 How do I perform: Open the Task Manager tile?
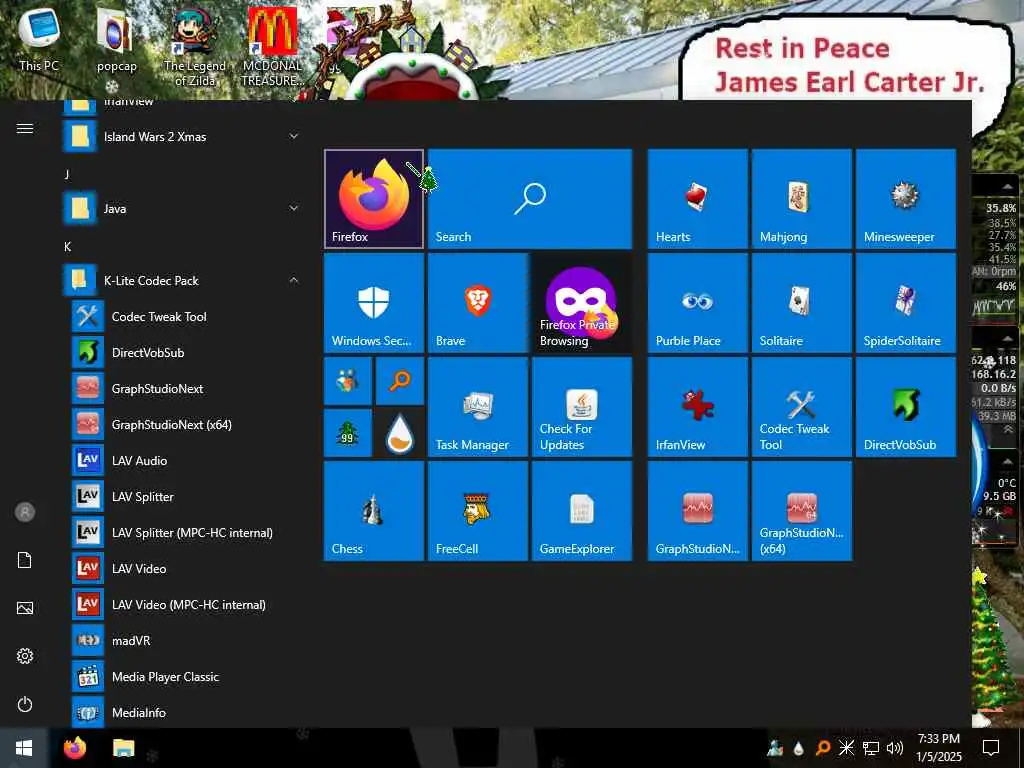coord(477,407)
